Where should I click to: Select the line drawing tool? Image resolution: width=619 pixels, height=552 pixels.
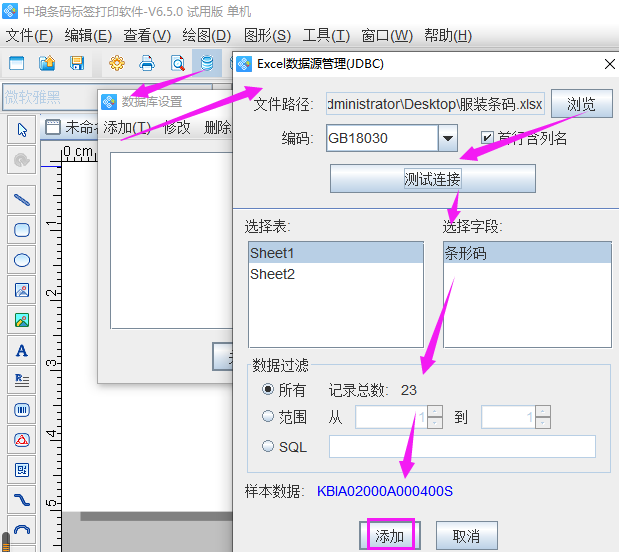(x=22, y=200)
